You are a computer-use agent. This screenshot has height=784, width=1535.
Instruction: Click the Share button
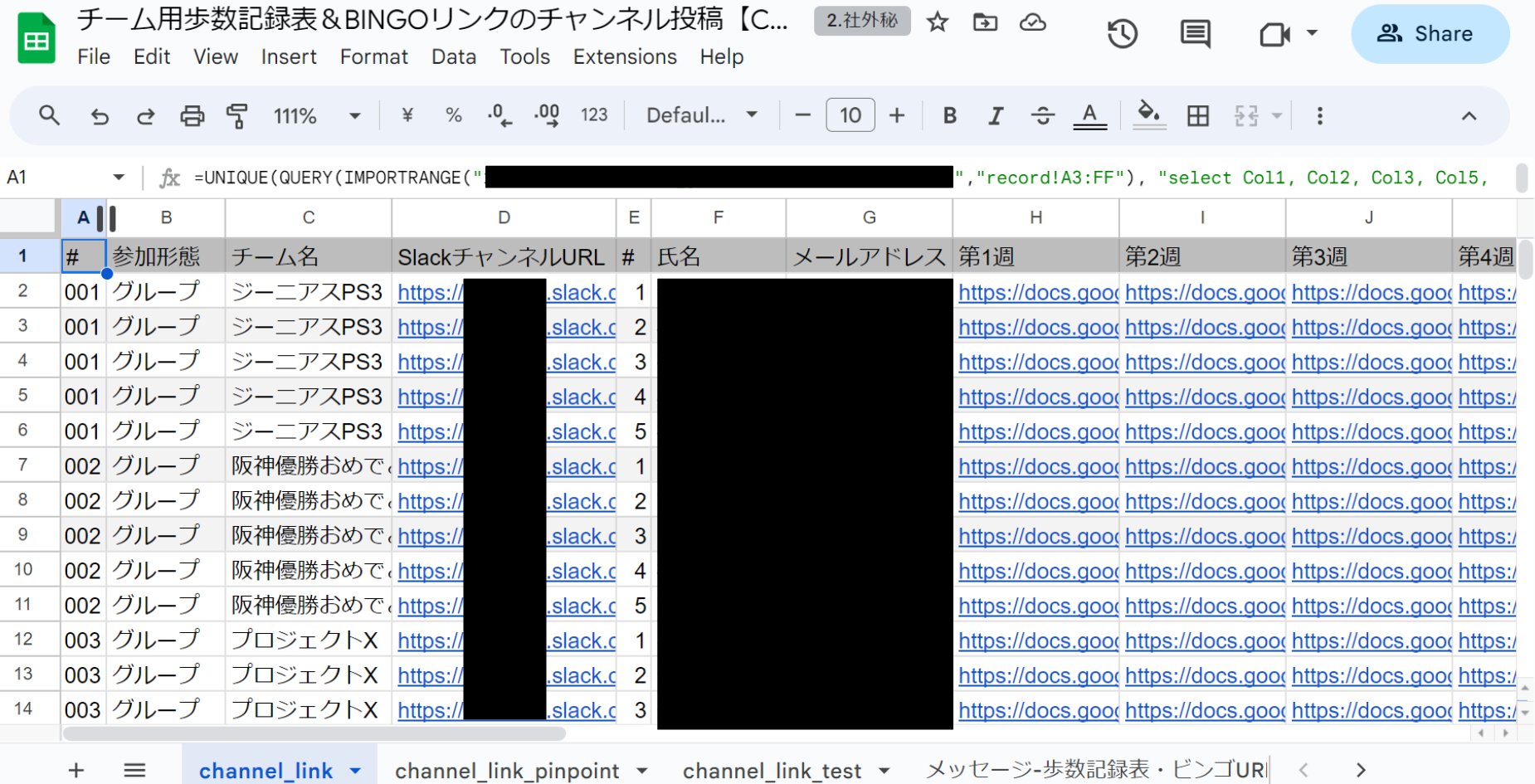pos(1429,33)
